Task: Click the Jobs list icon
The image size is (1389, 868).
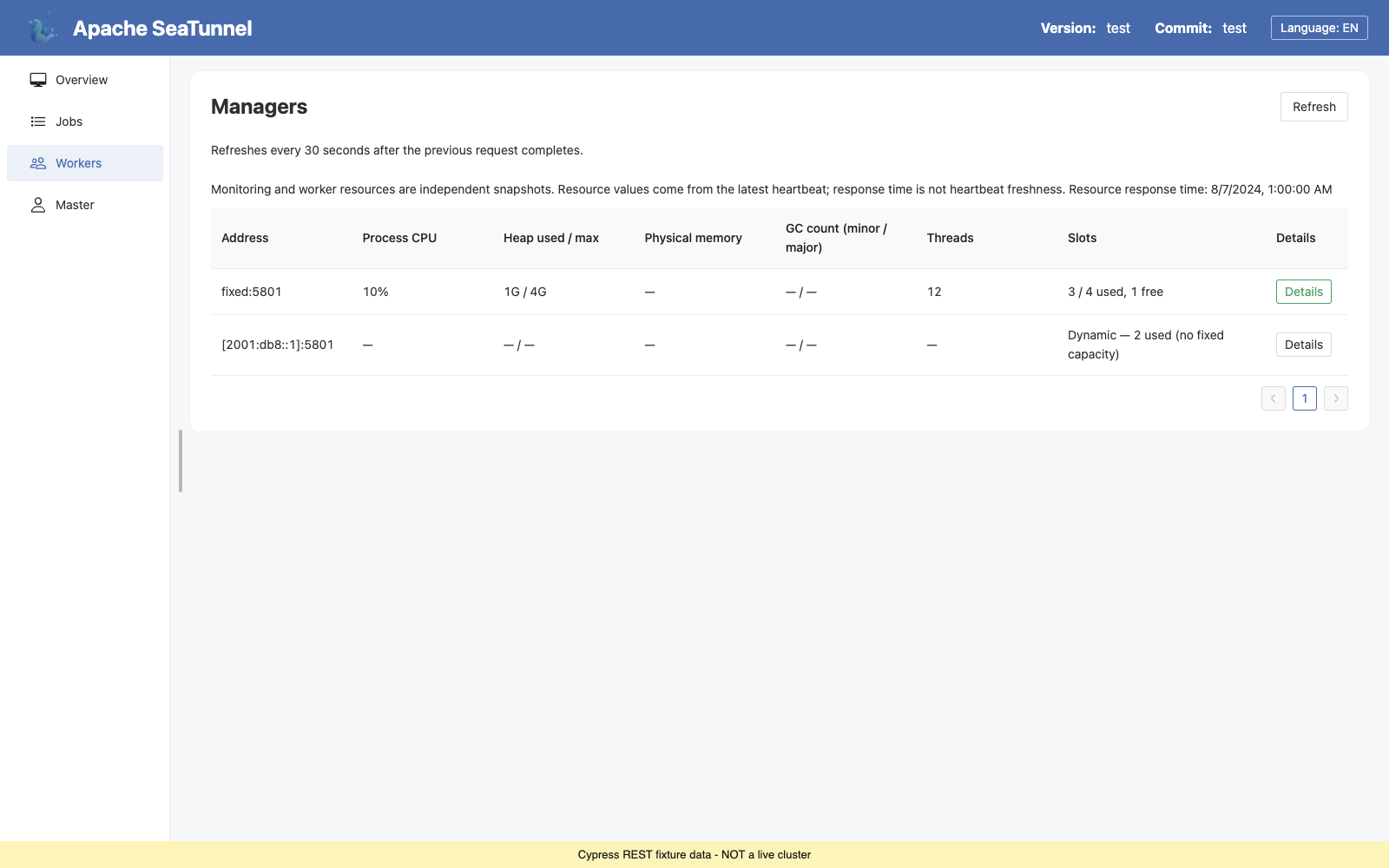Action: (x=38, y=122)
